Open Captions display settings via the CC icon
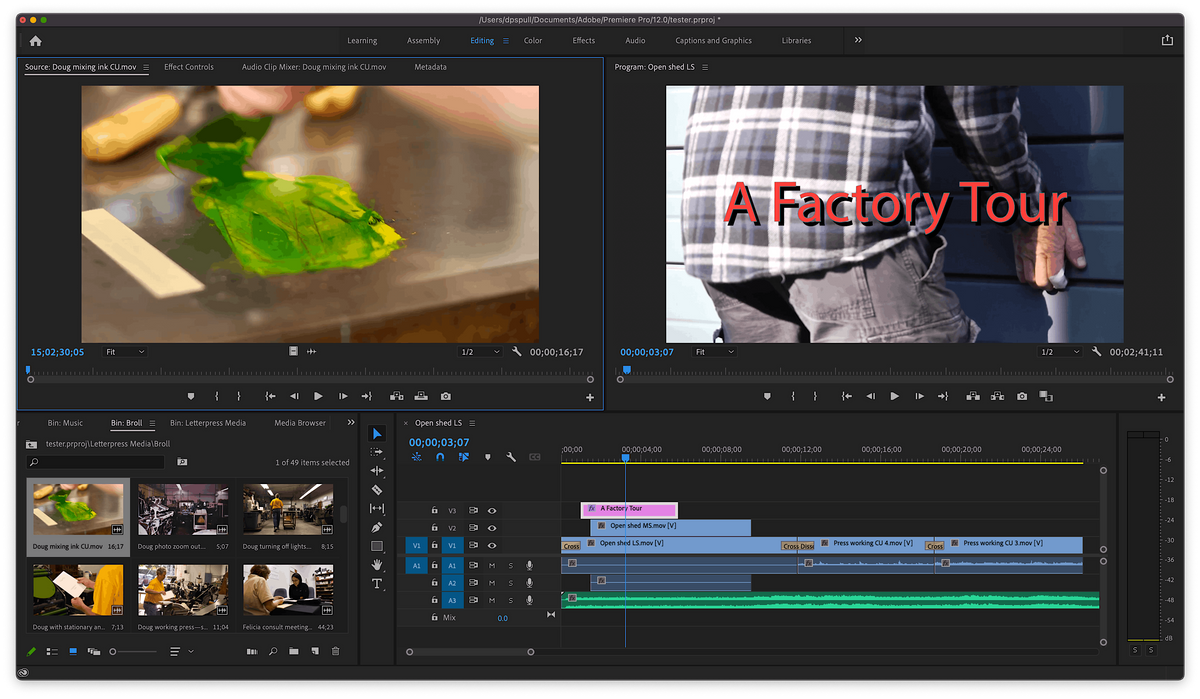 click(536, 457)
